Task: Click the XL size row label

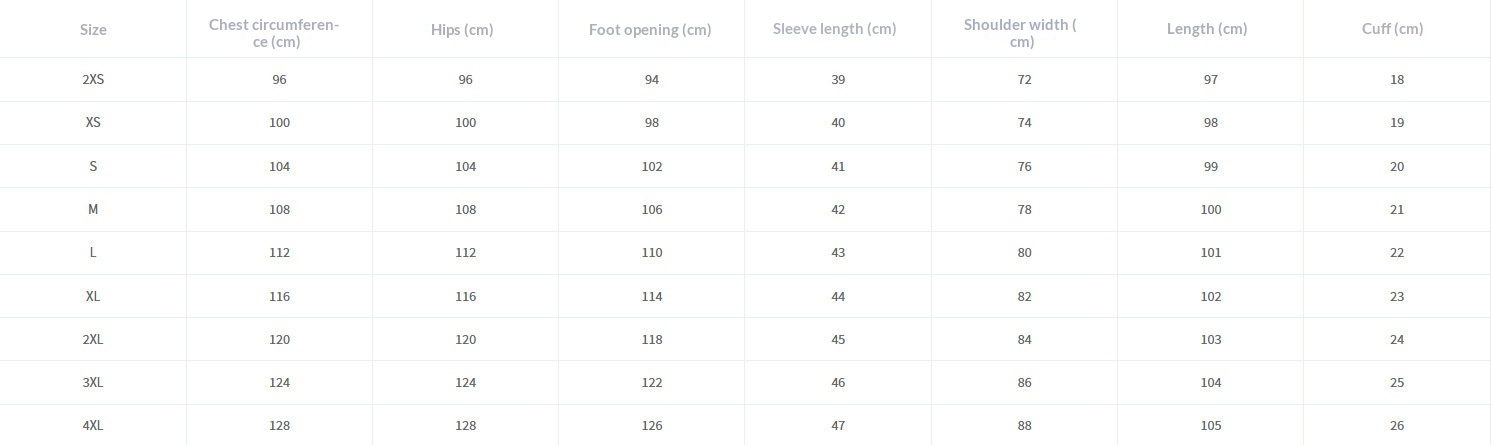Action: pos(93,297)
